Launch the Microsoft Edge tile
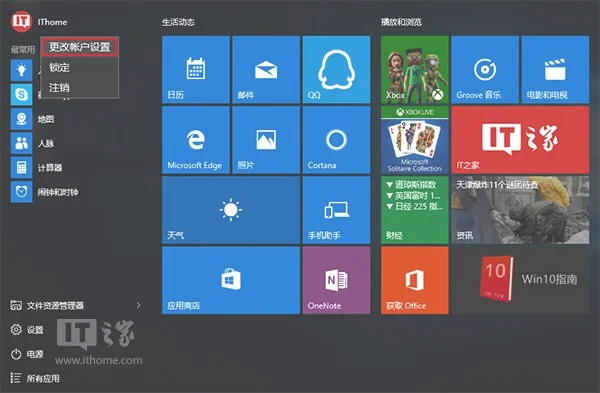600x393 pixels. [196, 140]
